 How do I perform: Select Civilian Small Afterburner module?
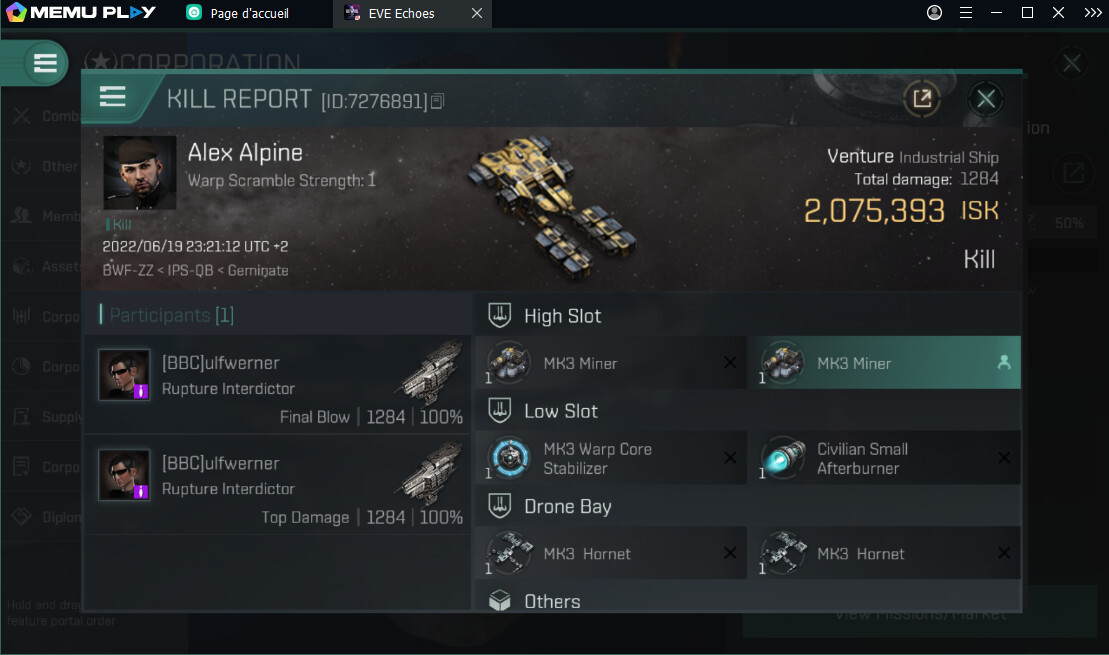click(884, 458)
